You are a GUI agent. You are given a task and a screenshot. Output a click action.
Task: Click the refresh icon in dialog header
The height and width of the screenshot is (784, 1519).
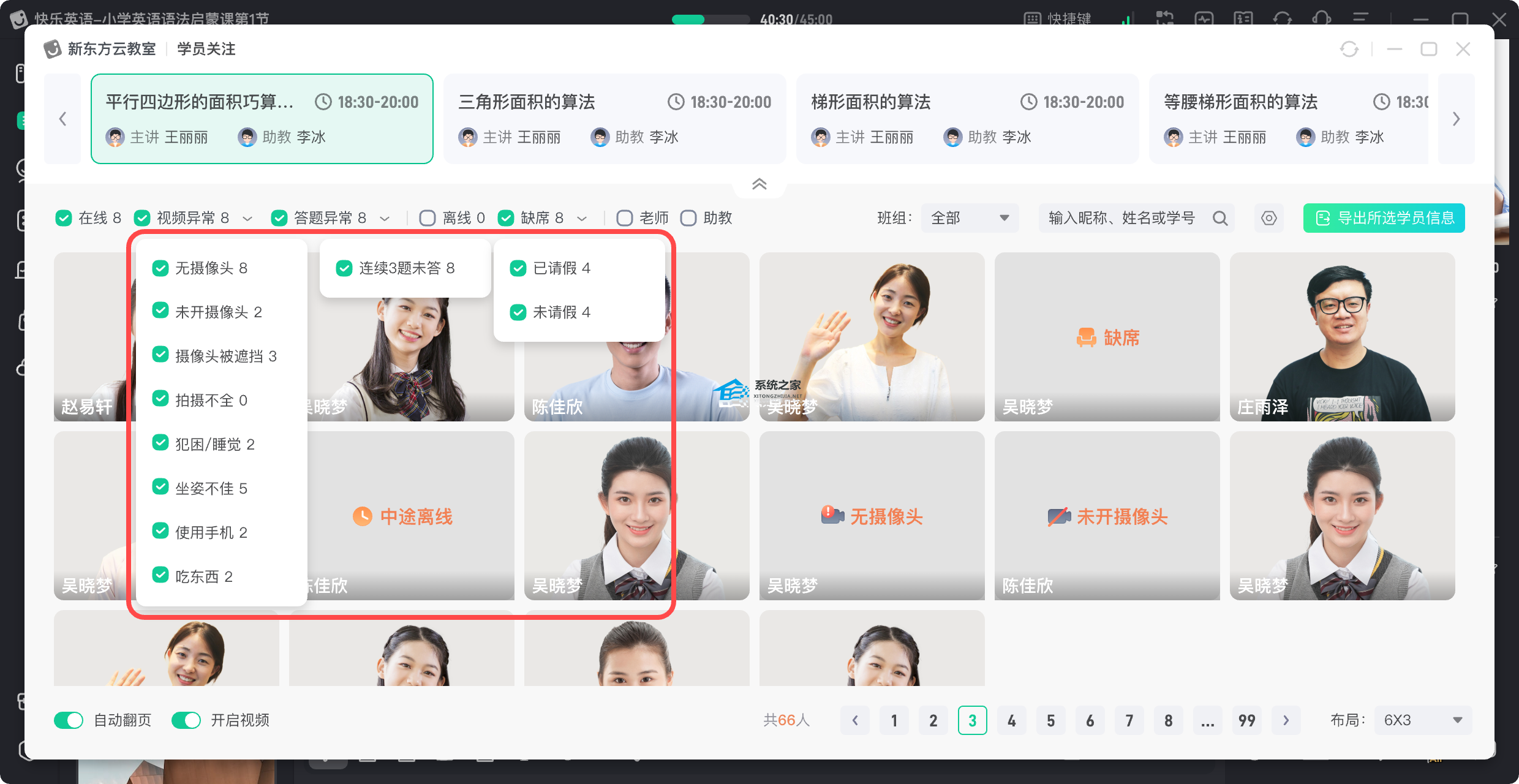click(1349, 49)
